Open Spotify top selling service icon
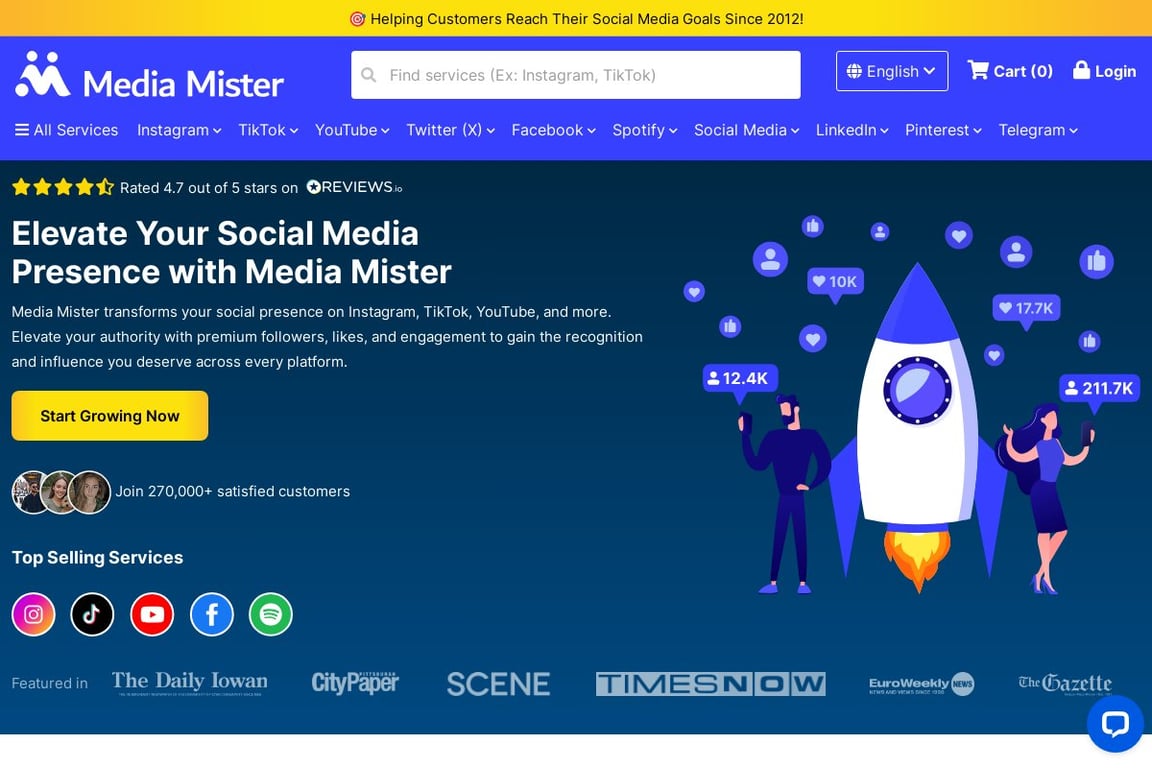This screenshot has height=768, width=1152. click(271, 614)
